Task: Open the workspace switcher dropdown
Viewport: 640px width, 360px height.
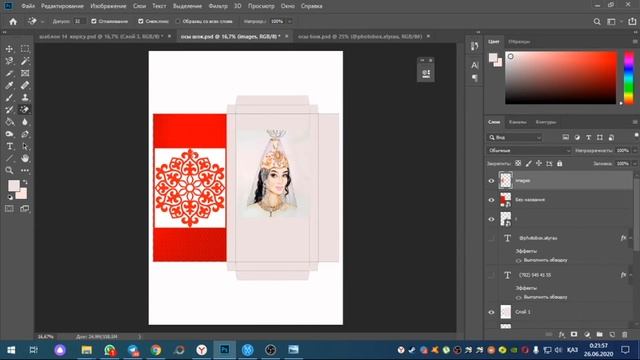Action: [x=613, y=22]
